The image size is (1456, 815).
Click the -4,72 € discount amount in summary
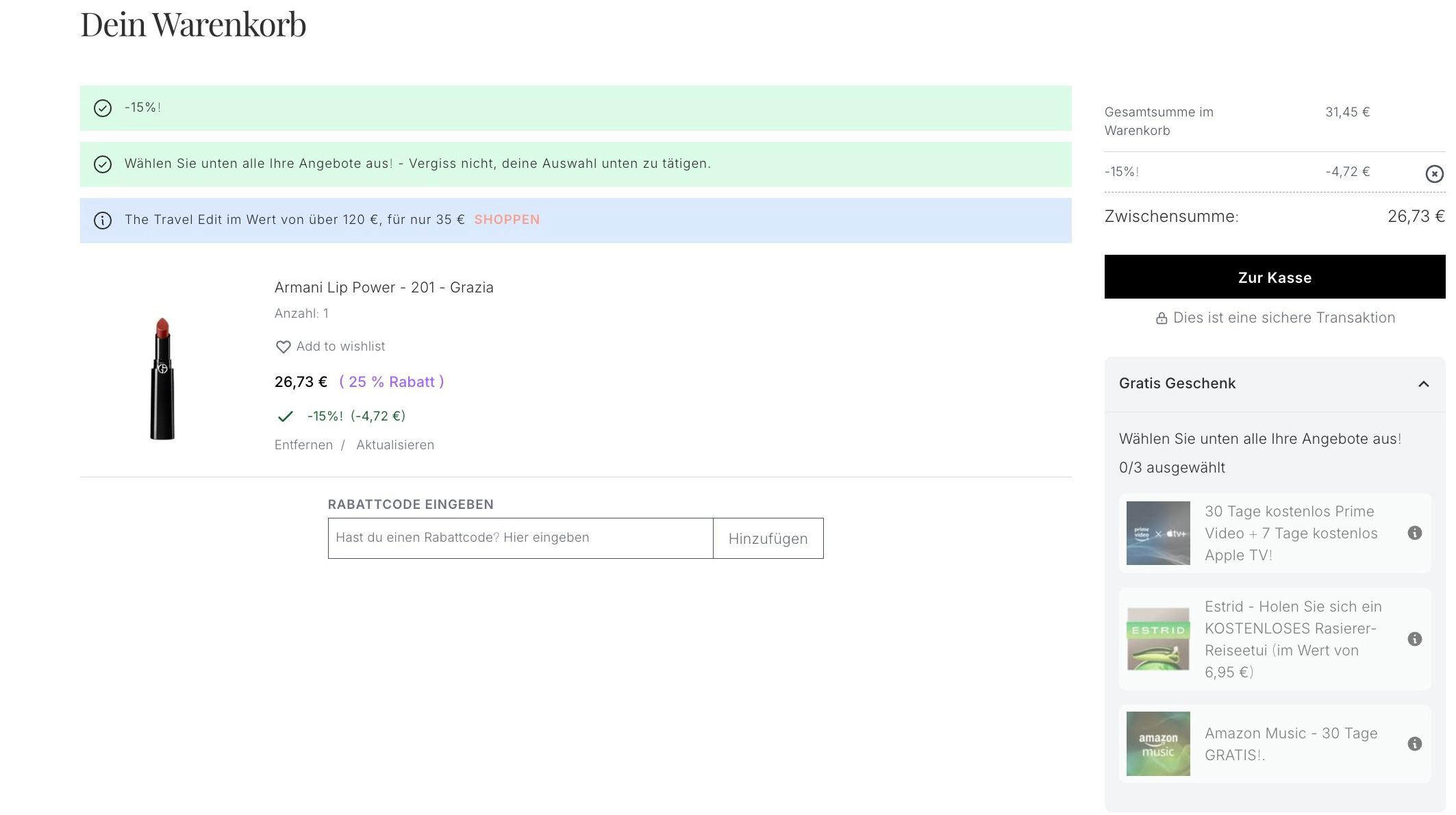coord(1348,172)
